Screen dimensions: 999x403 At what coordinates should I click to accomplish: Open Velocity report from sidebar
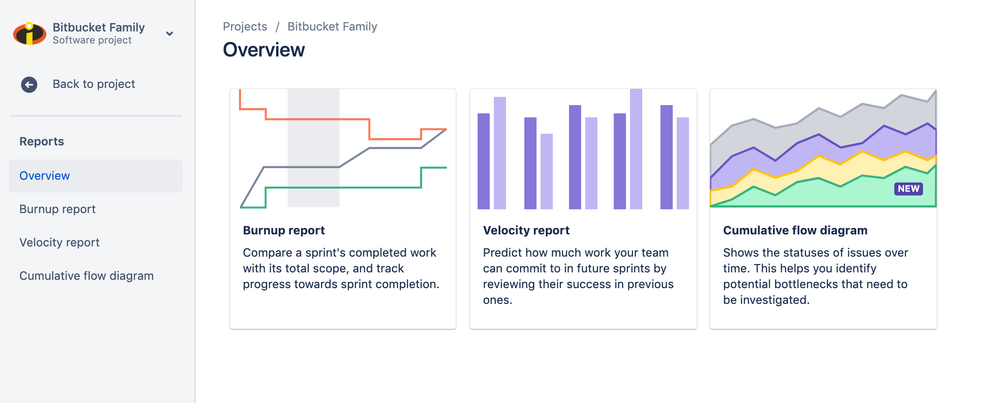pyautogui.click(x=59, y=242)
